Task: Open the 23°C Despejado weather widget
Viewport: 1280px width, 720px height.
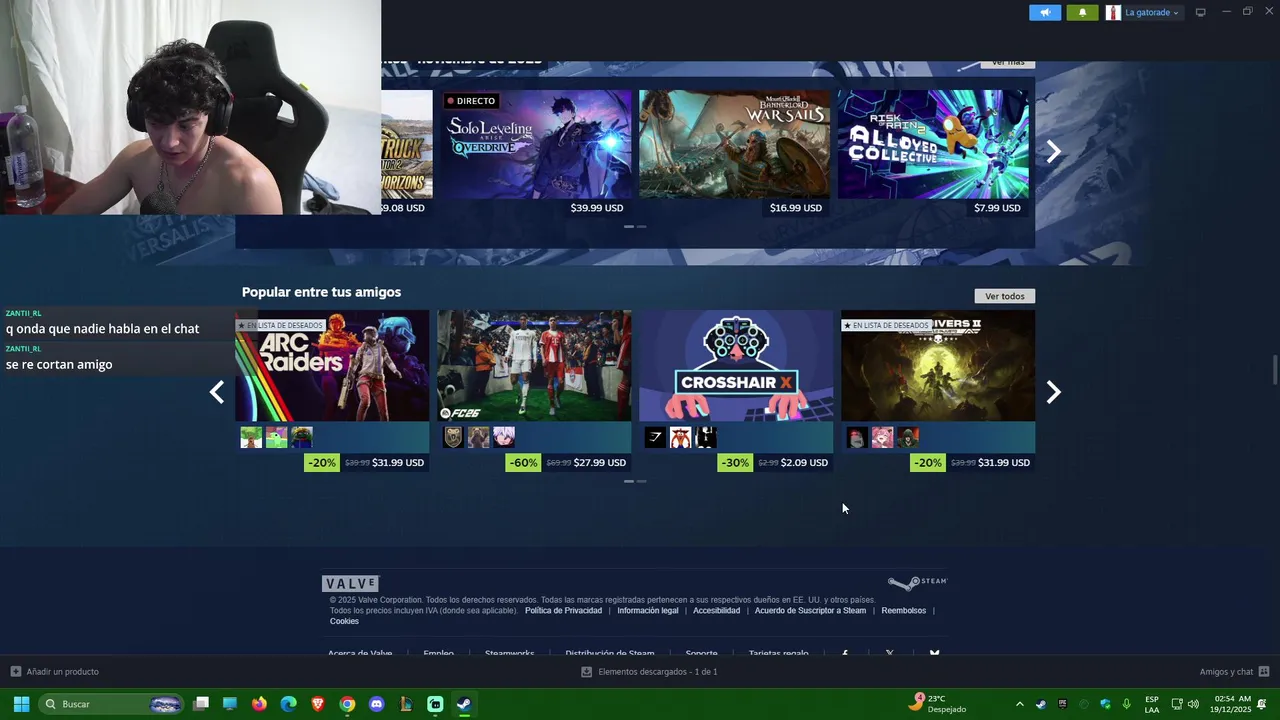Action: tap(937, 703)
